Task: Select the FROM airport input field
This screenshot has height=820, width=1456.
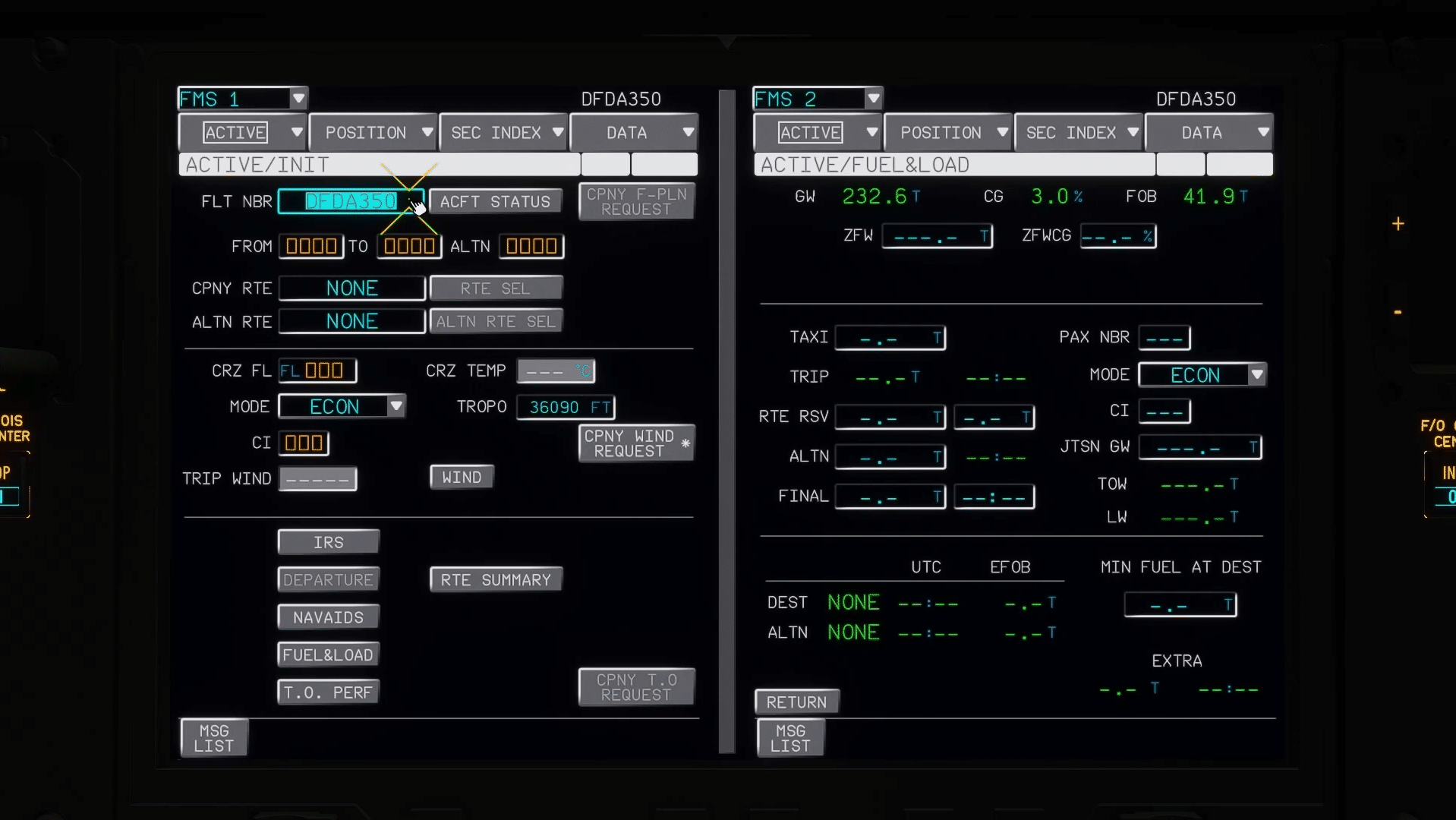Action: 311,246
